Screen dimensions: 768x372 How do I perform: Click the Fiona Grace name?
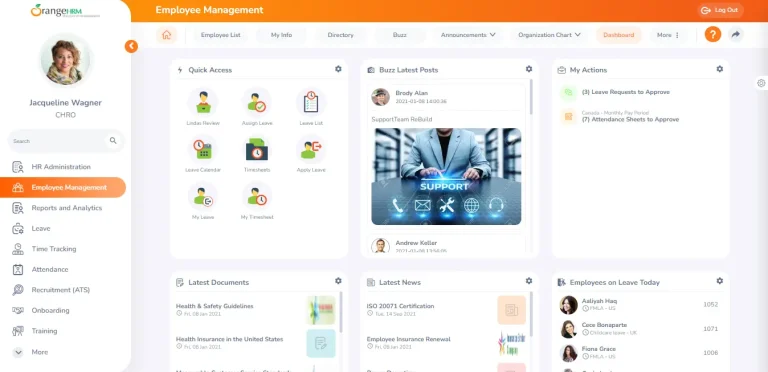(x=599, y=349)
